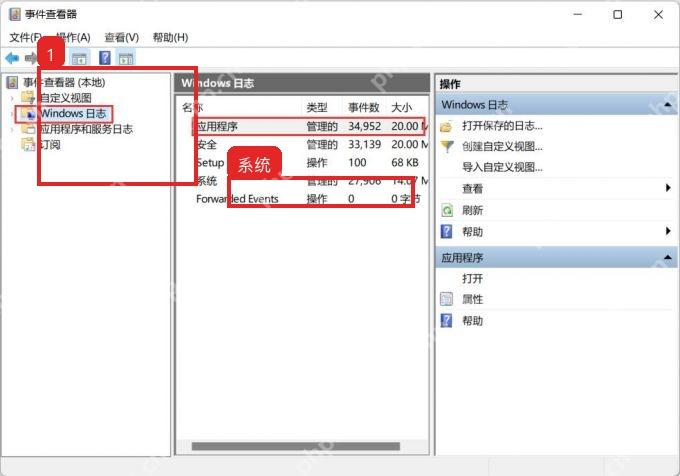Image resolution: width=680 pixels, height=476 pixels.
Task: Select the 系统 log row name
Action: point(206,181)
